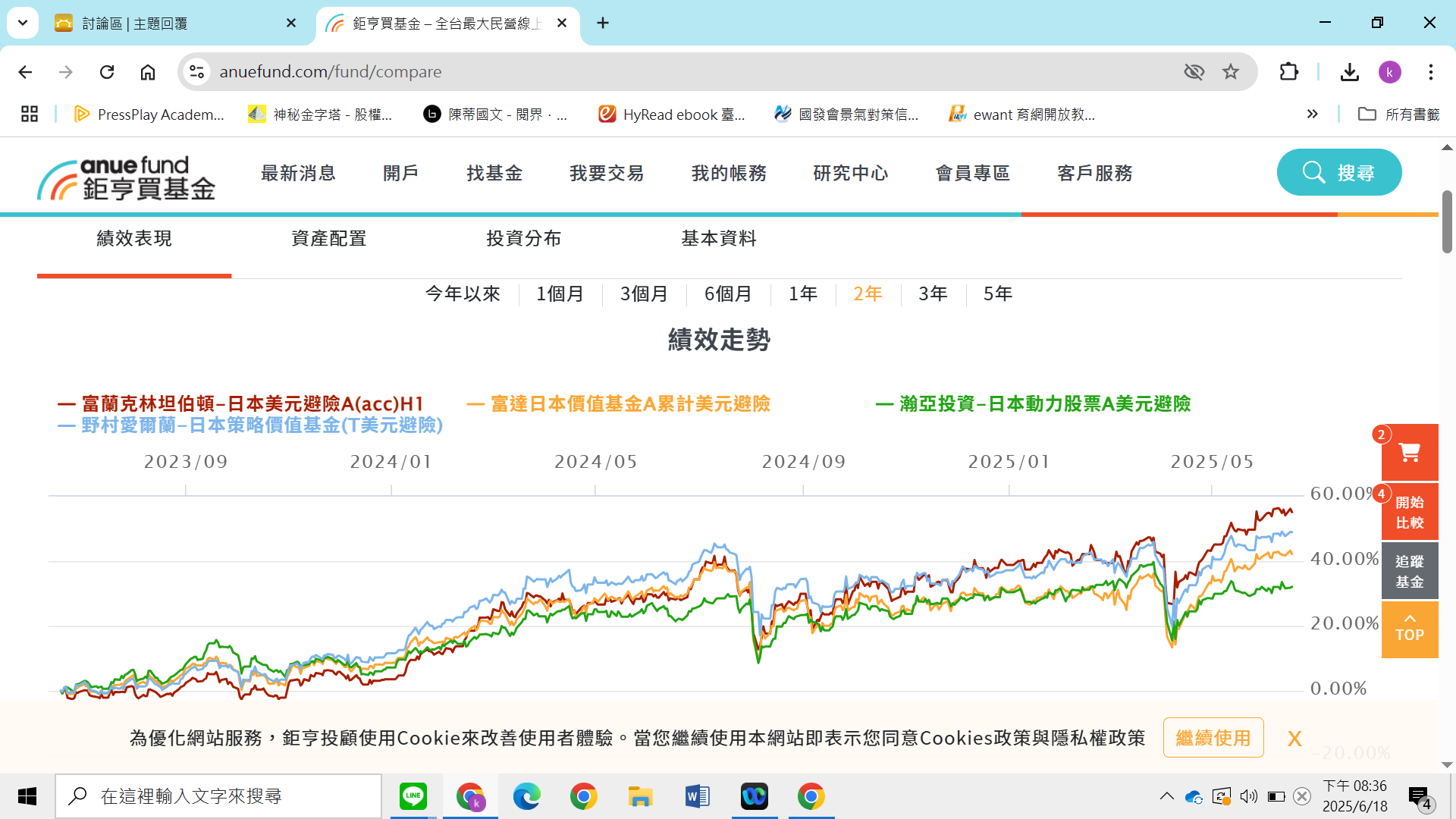The image size is (1456, 819).
Task: Open 我要交易 menu
Action: pos(607,174)
